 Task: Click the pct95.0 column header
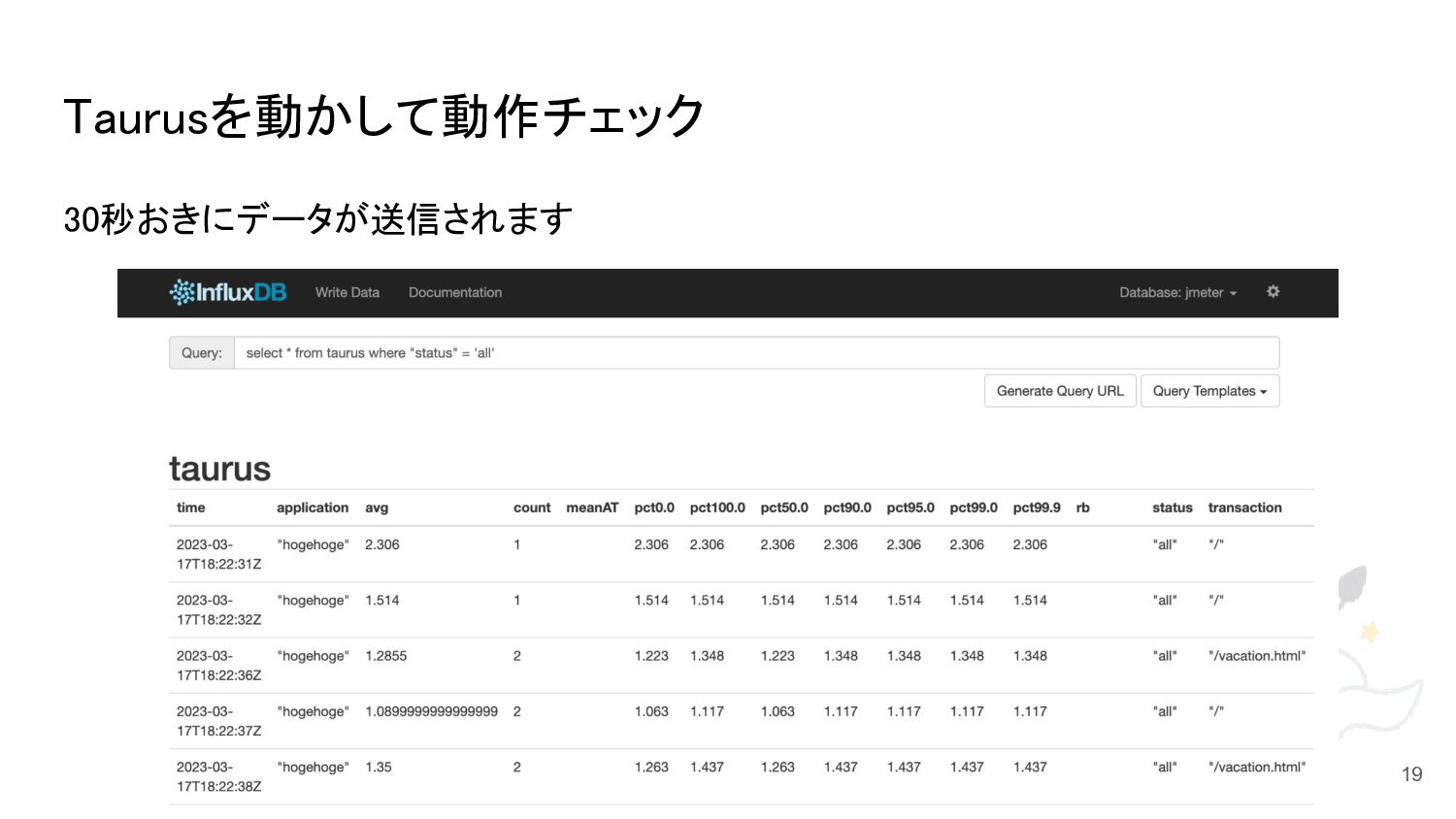tap(910, 508)
